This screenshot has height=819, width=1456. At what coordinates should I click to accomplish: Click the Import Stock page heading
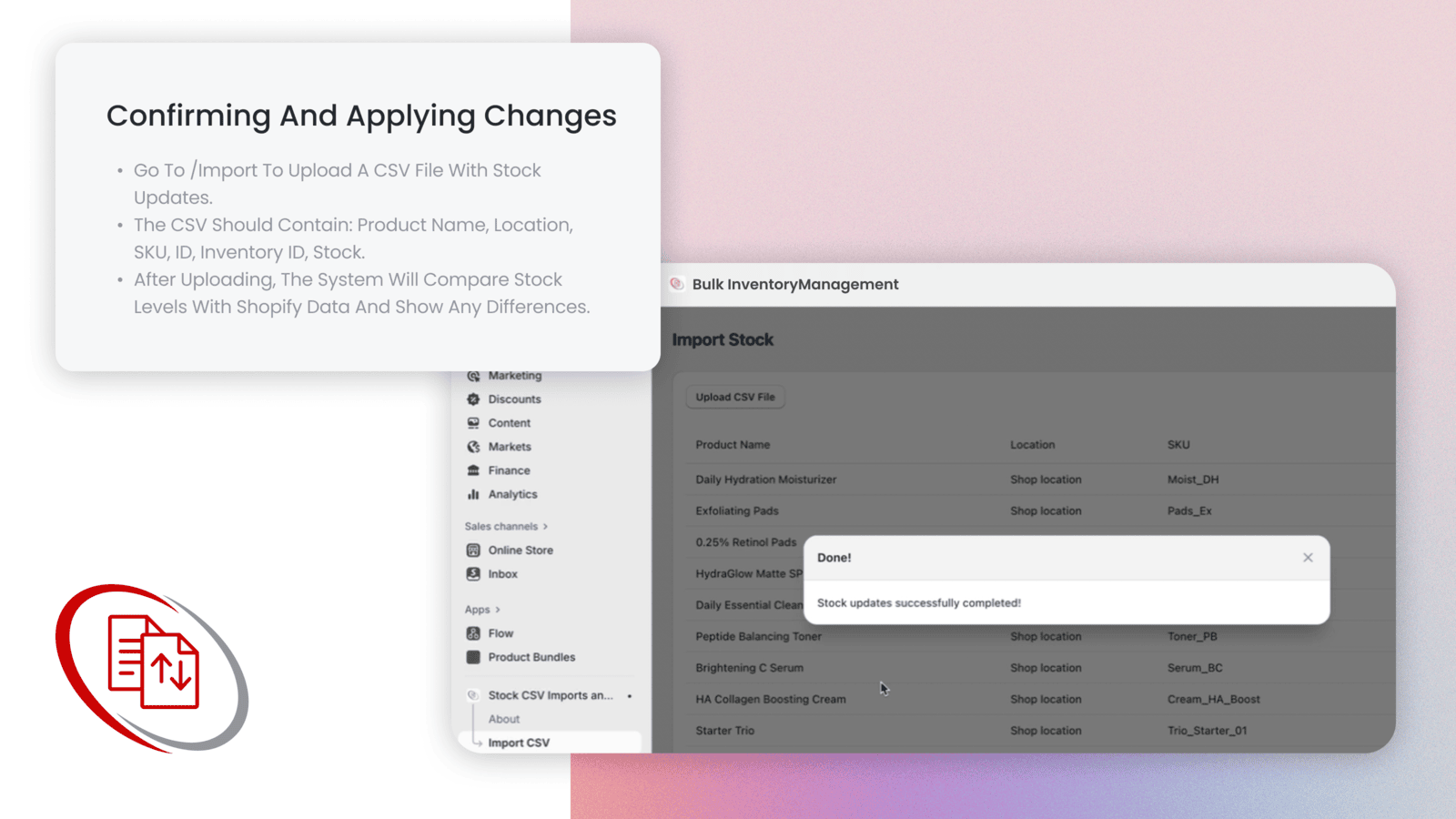(723, 340)
